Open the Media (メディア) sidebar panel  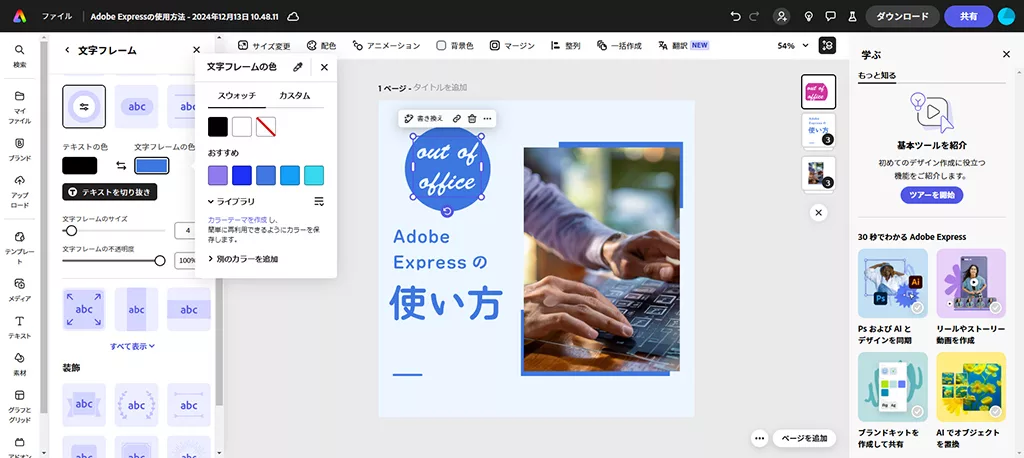(x=20, y=289)
